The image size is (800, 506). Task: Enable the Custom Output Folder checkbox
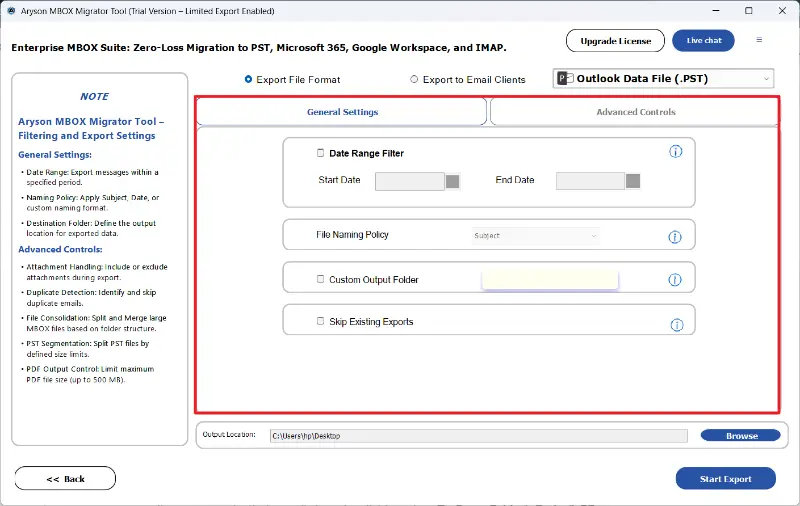click(320, 279)
